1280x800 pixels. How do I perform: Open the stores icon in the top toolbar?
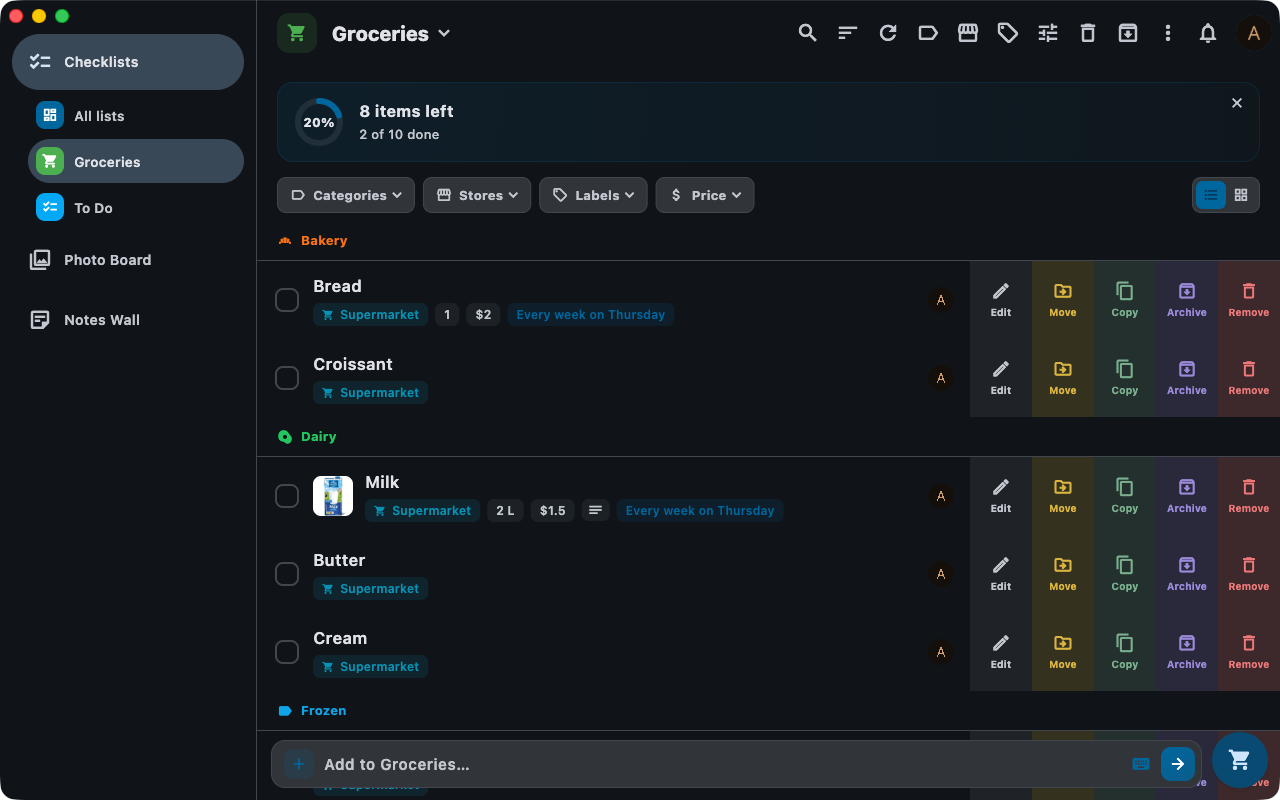[967, 33]
